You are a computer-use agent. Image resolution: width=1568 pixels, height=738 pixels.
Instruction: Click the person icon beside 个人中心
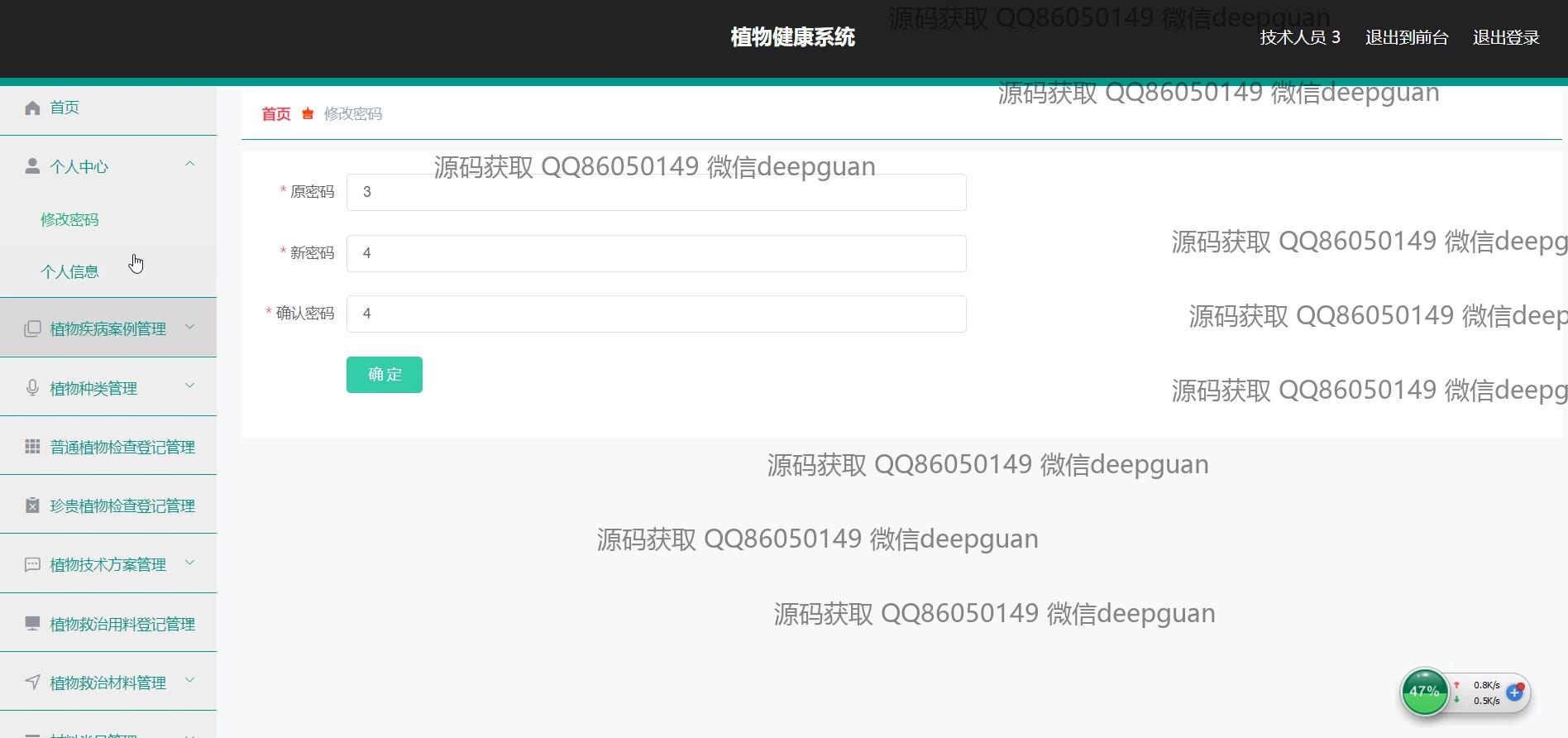(x=32, y=166)
